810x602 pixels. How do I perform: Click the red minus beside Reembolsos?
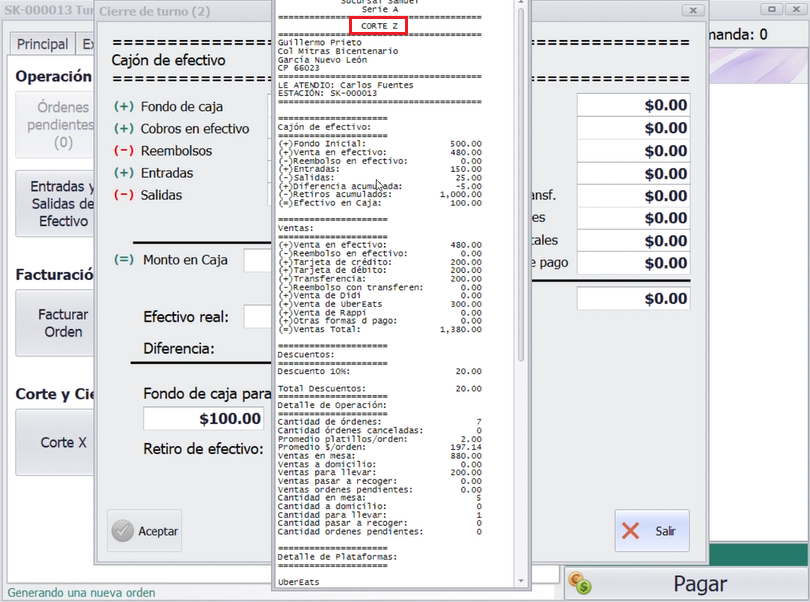tap(124, 151)
